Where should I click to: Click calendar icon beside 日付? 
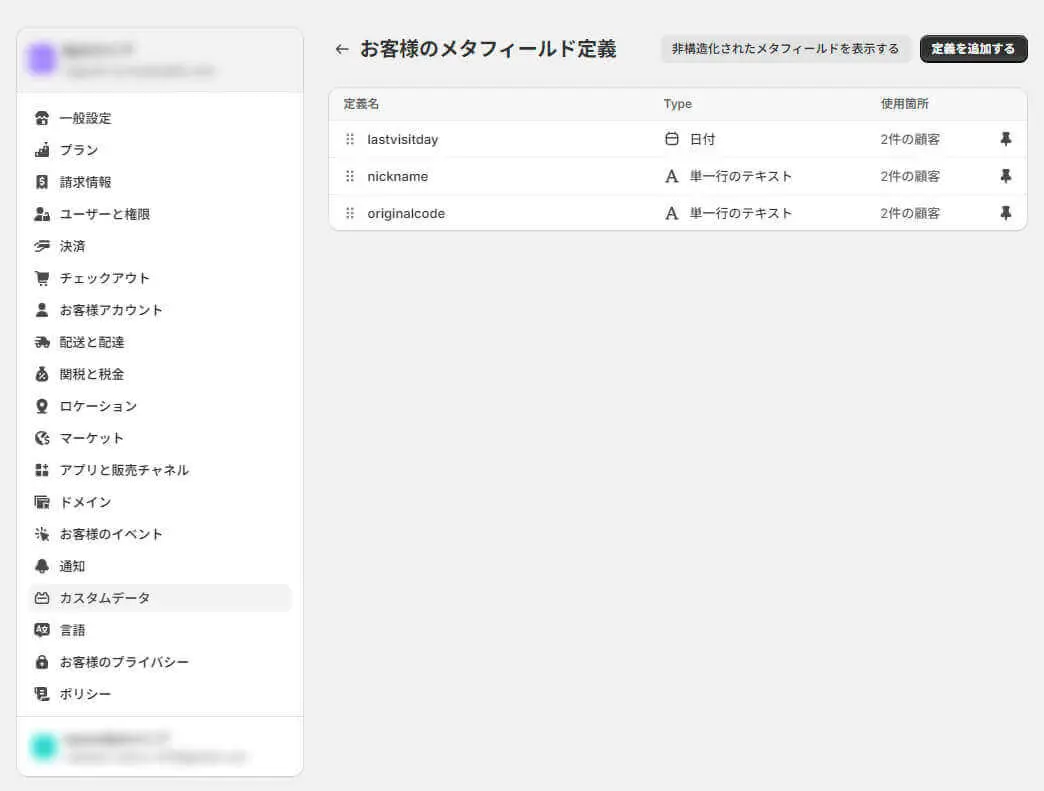tap(672, 139)
